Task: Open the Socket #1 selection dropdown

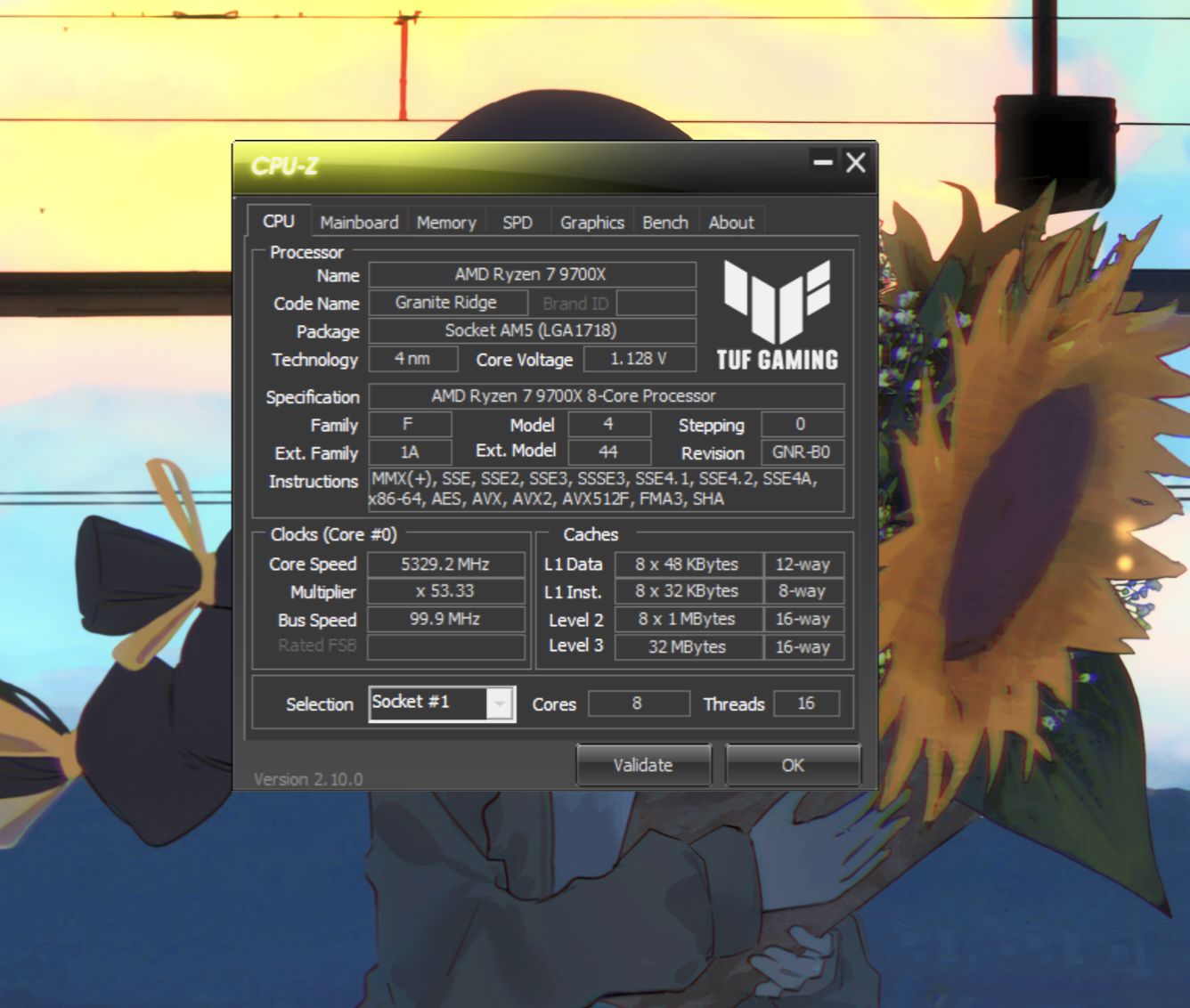Action: 443,703
